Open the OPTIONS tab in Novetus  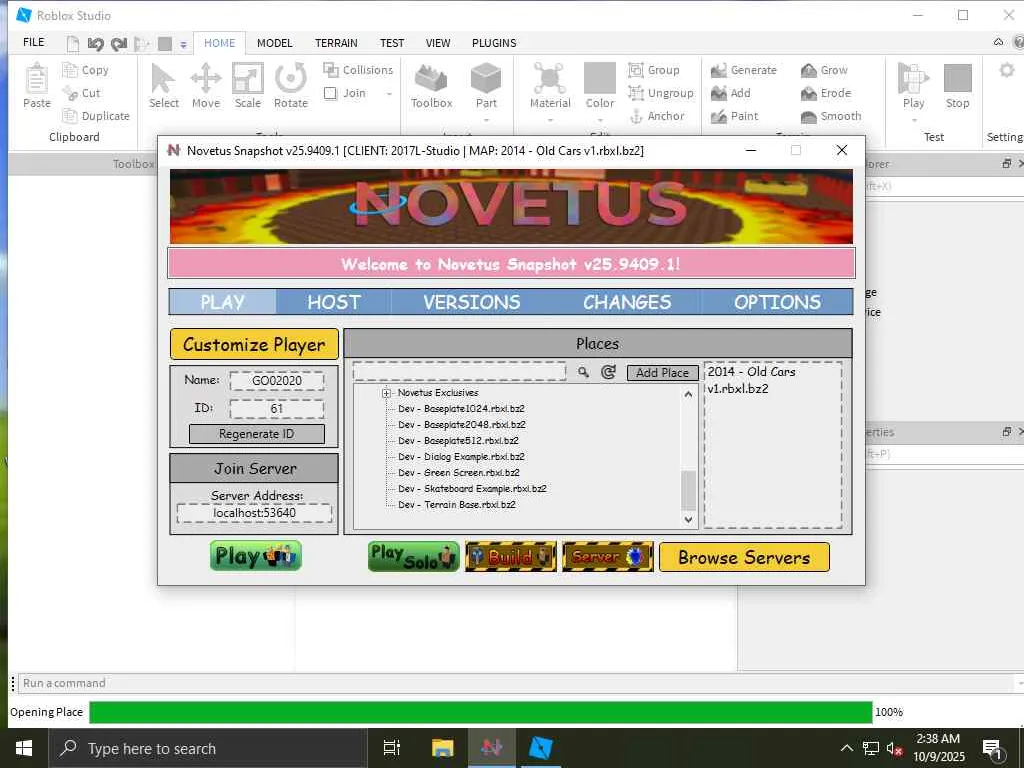tap(777, 302)
